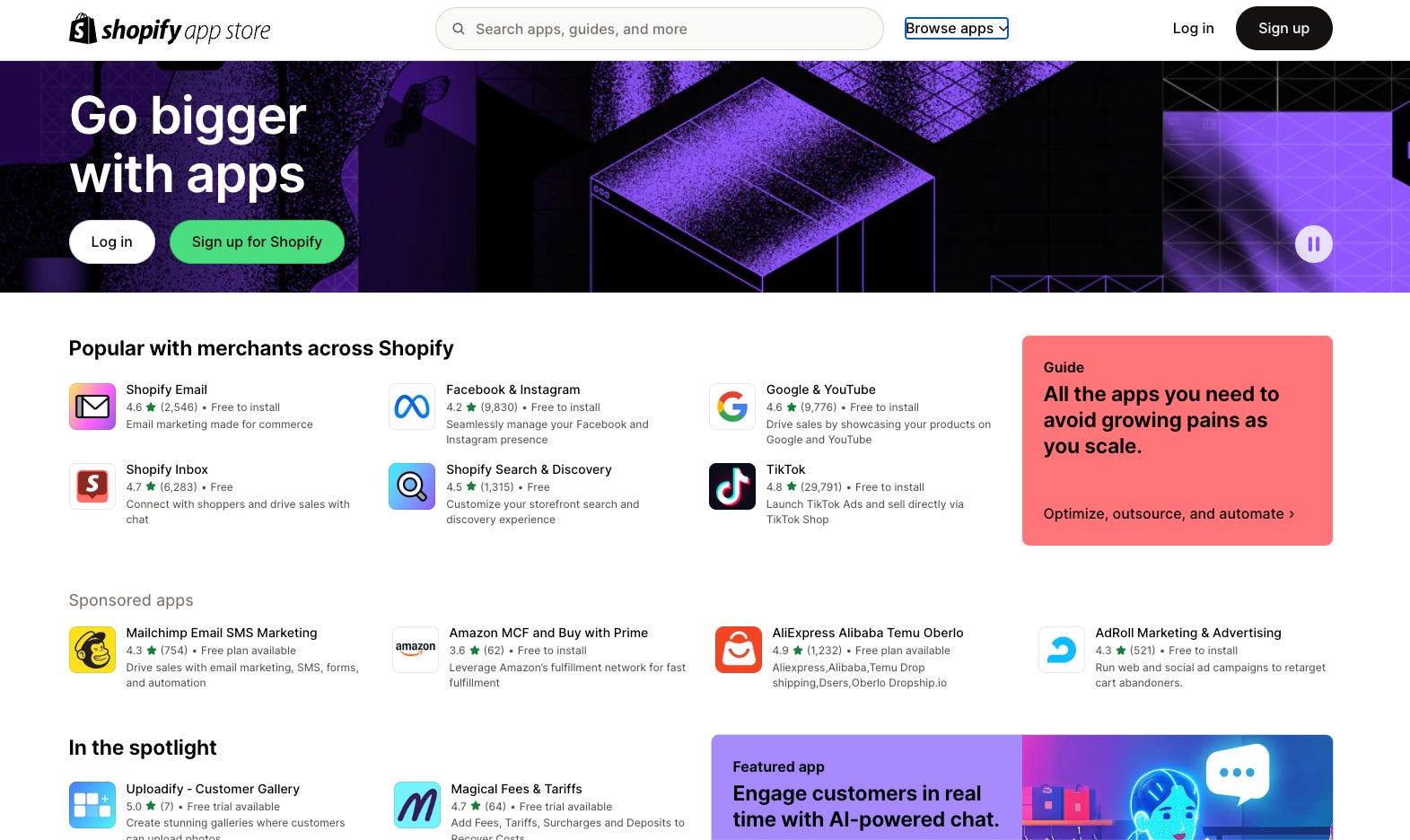Open Facebook & Instagram title link

coord(513,389)
